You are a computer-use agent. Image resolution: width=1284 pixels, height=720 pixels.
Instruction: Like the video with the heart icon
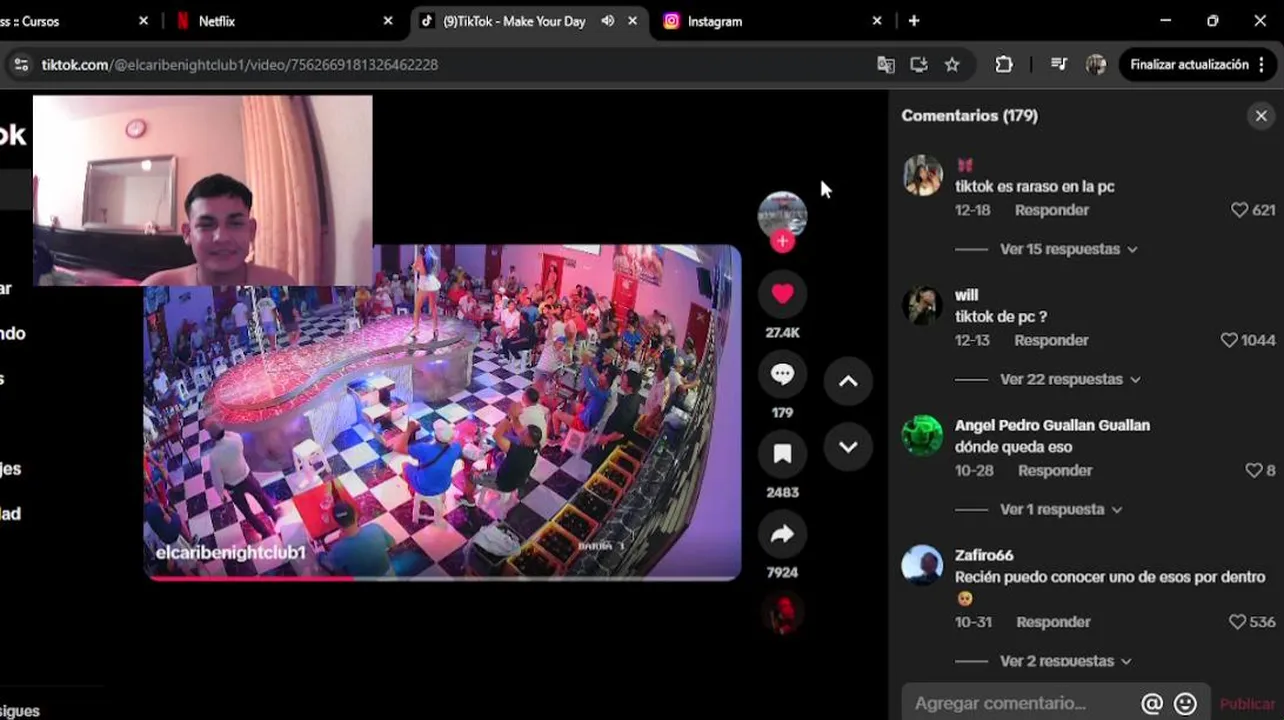pos(782,293)
